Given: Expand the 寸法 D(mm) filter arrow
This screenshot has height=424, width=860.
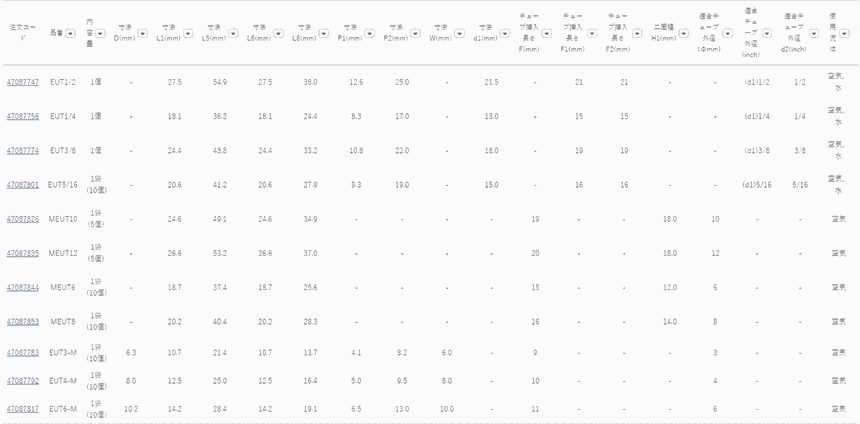Looking at the screenshot, I should (x=142, y=33).
